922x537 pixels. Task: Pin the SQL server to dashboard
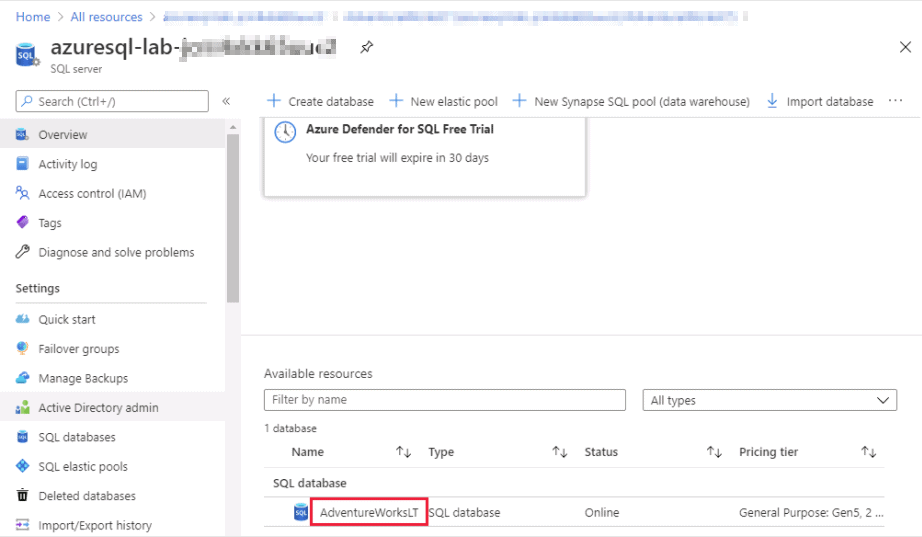pyautogui.click(x=367, y=47)
